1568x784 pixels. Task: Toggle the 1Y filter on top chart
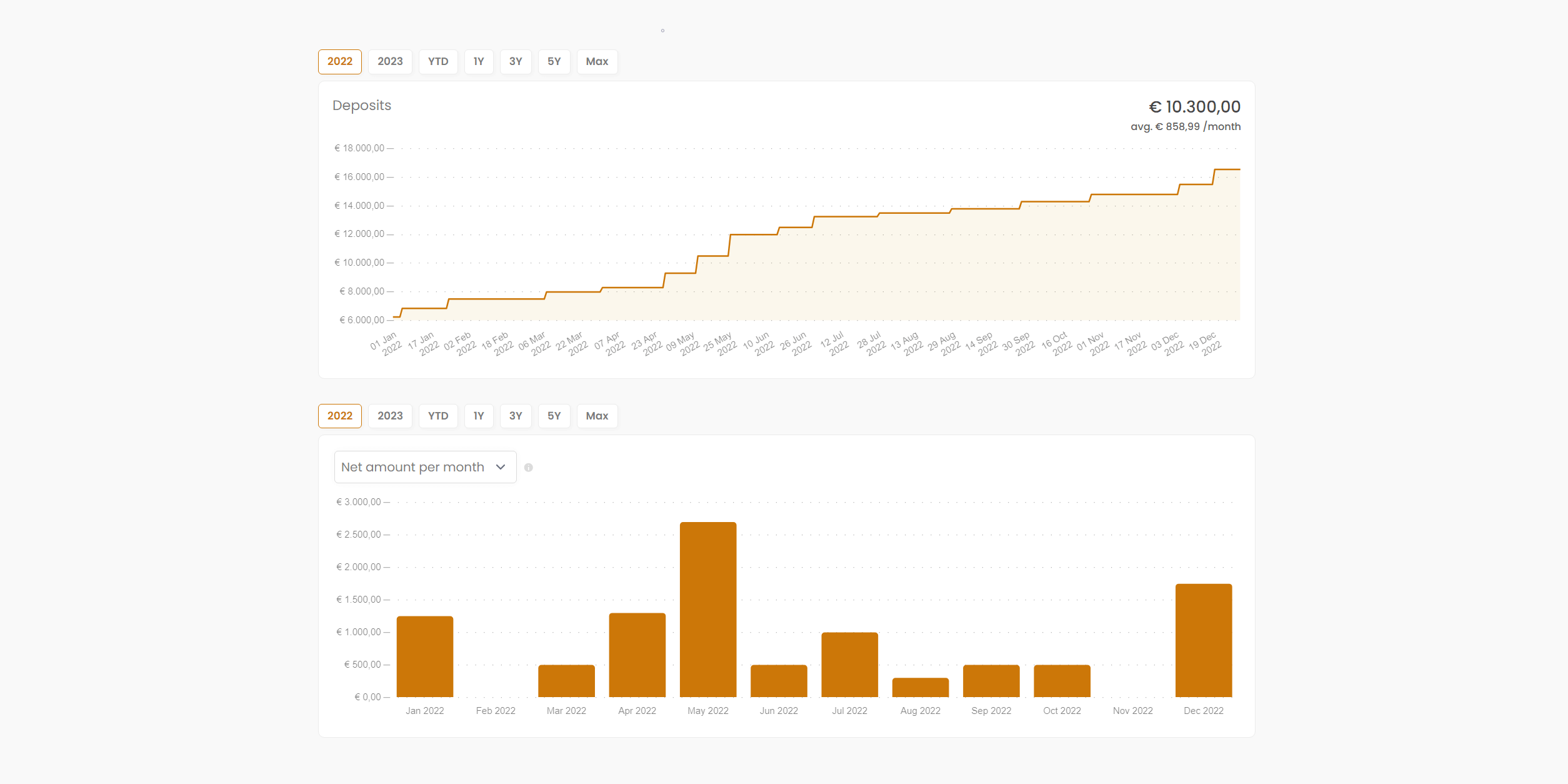(x=478, y=61)
